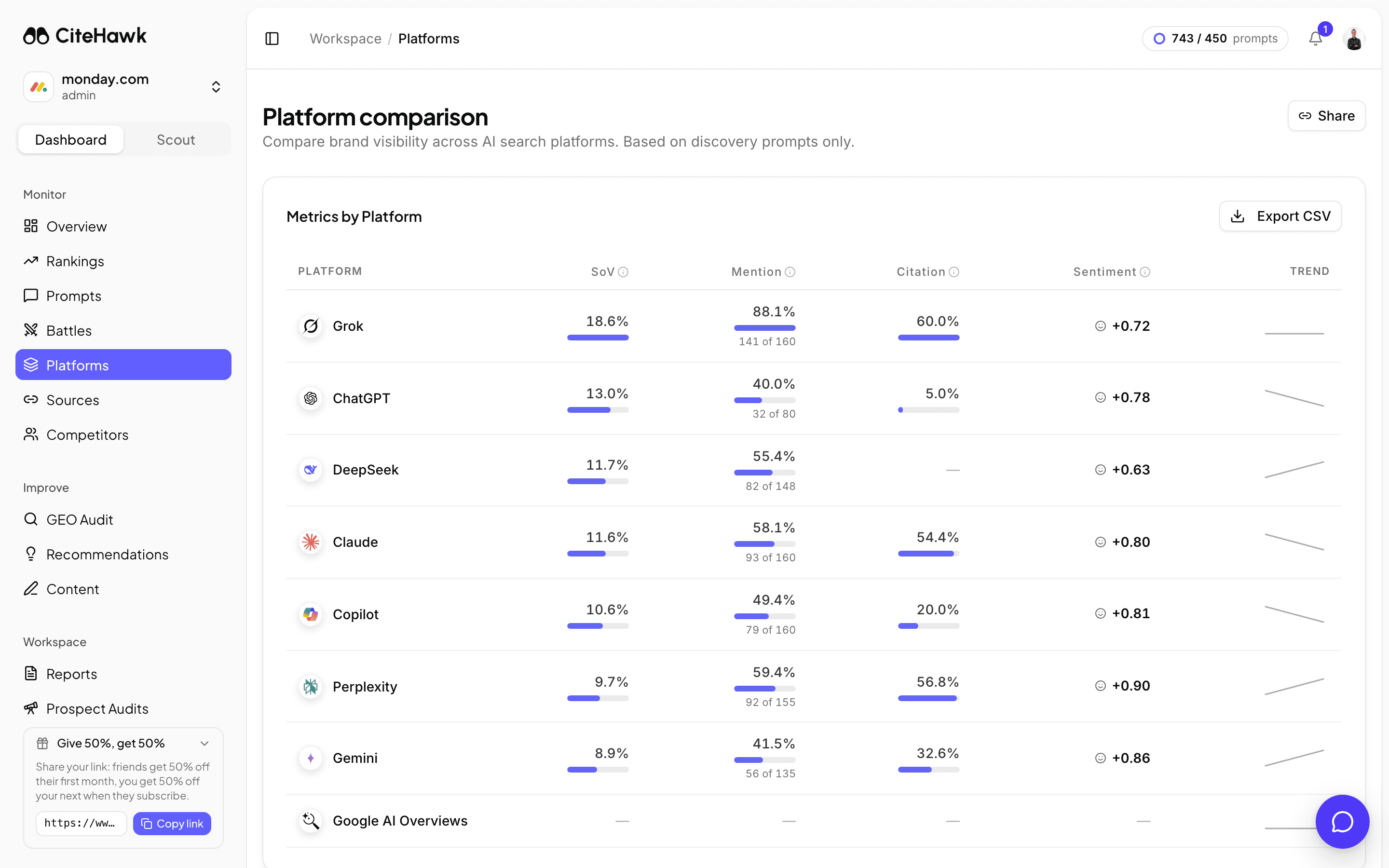Viewport: 1389px width, 868px height.
Task: Click ChatGPT's '32 of 80' mention count
Action: coord(774,414)
